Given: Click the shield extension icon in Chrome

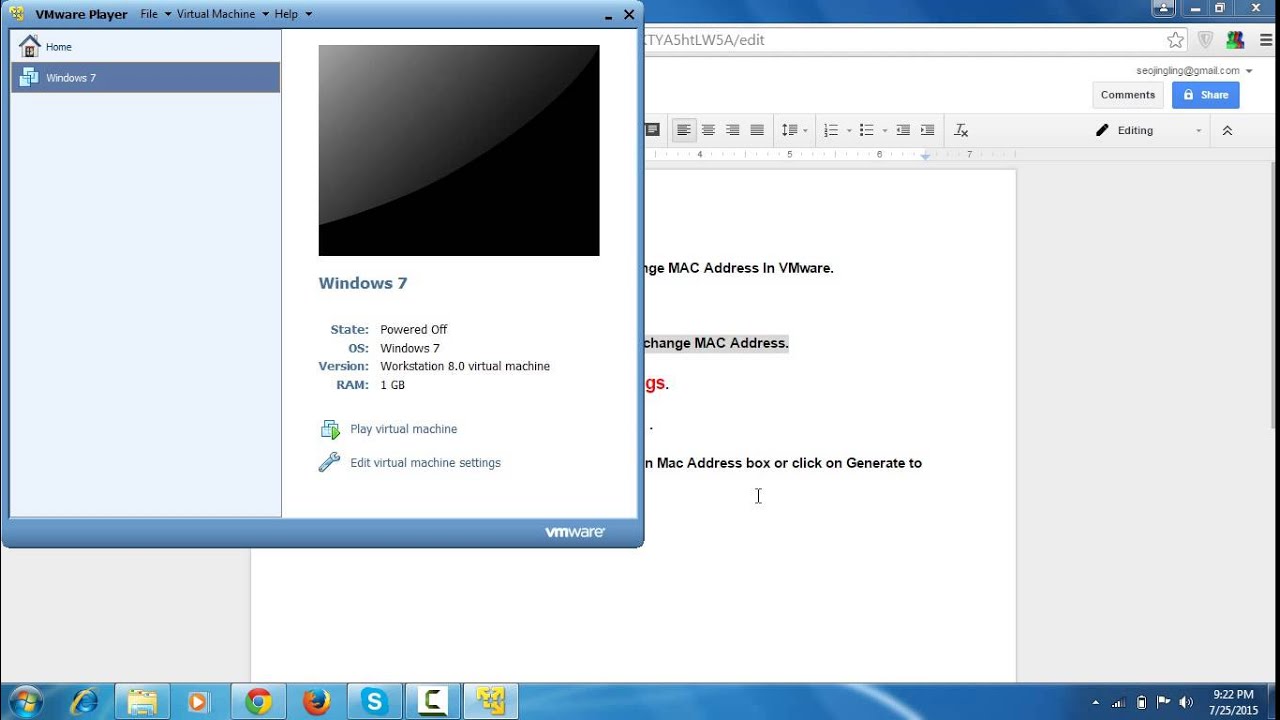Looking at the screenshot, I should tap(1206, 40).
